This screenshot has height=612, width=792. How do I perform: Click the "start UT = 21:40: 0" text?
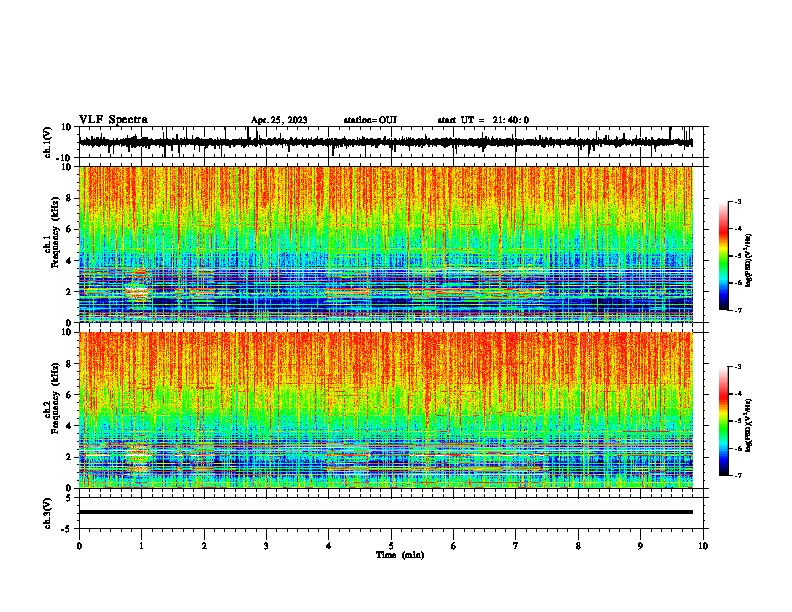(x=483, y=120)
